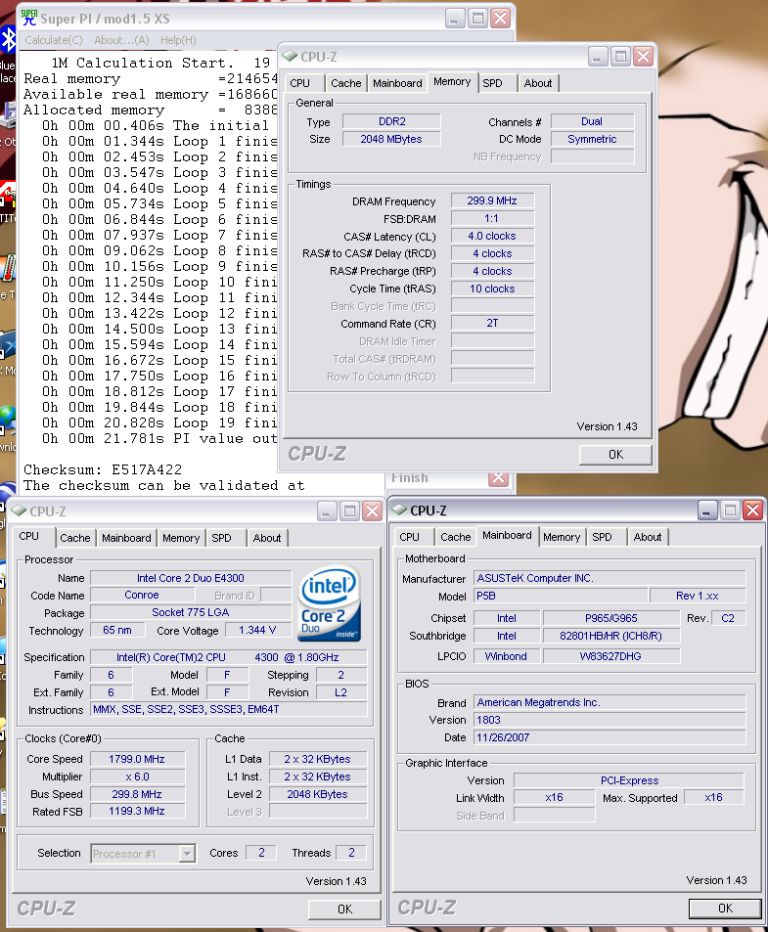Click the Cycle Time (tRAS) value 10 clocks

(492, 289)
